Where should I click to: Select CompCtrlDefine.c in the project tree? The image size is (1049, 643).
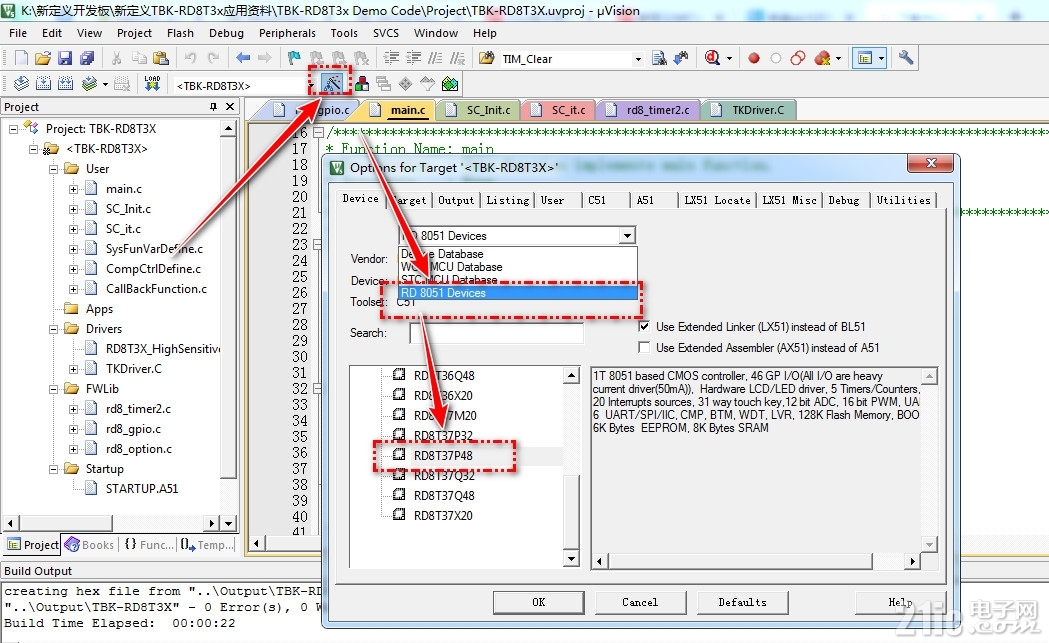153,269
